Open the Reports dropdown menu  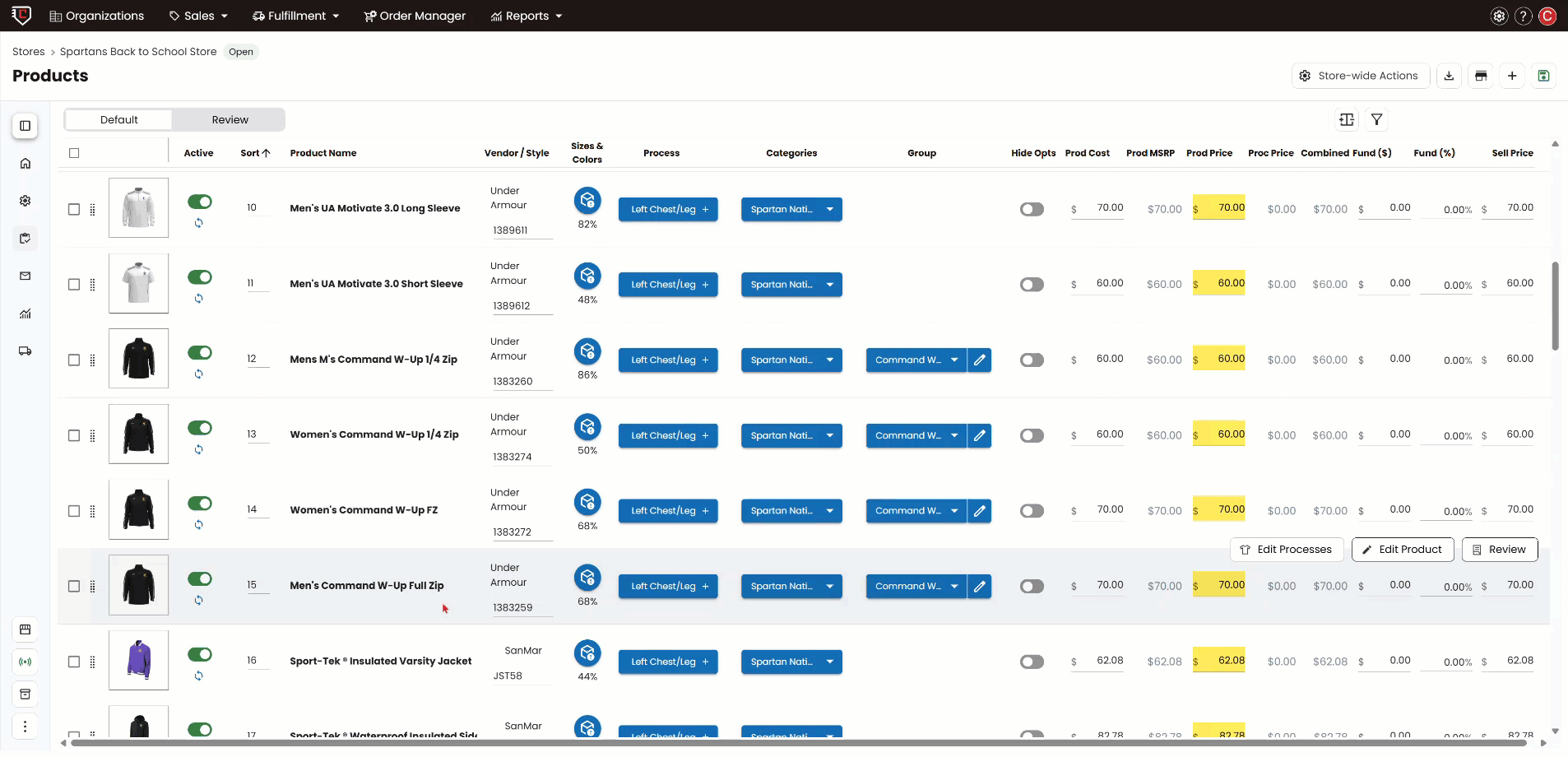coord(527,16)
